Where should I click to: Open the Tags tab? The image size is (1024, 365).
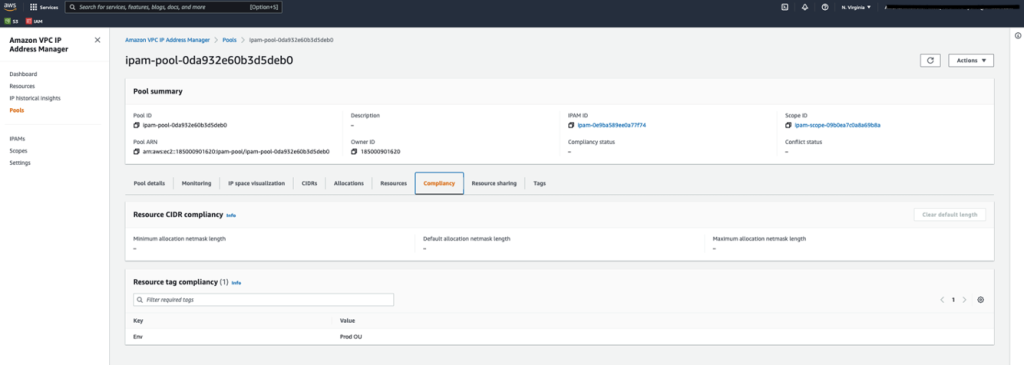point(539,183)
